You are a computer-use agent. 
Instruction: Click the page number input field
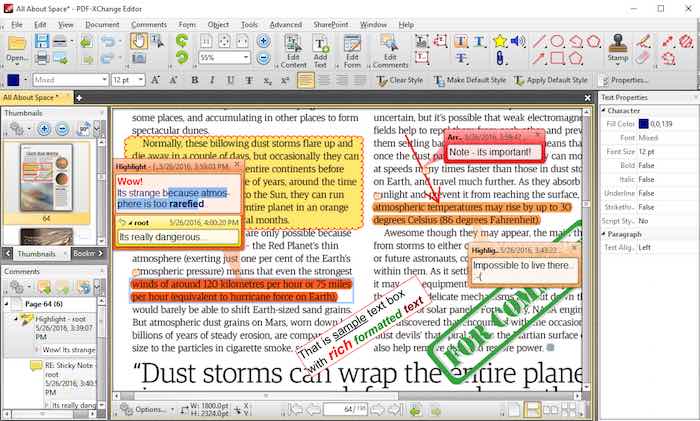click(x=345, y=409)
